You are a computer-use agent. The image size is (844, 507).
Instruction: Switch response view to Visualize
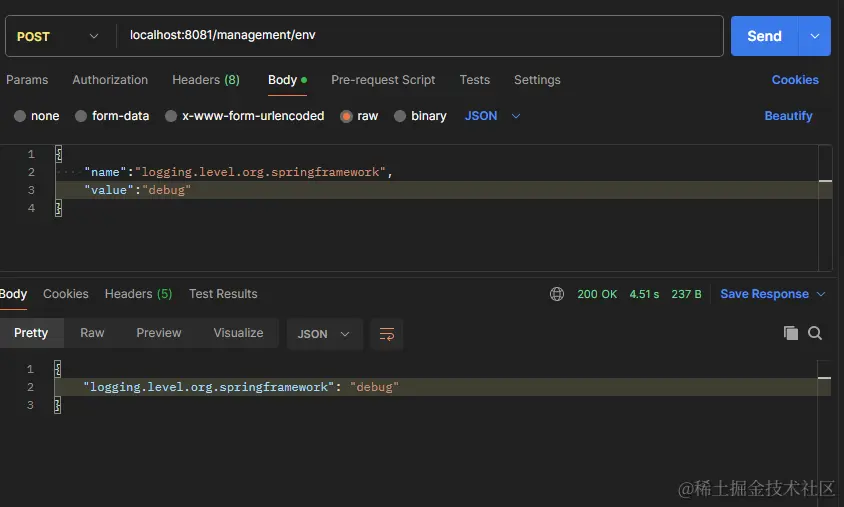238,333
